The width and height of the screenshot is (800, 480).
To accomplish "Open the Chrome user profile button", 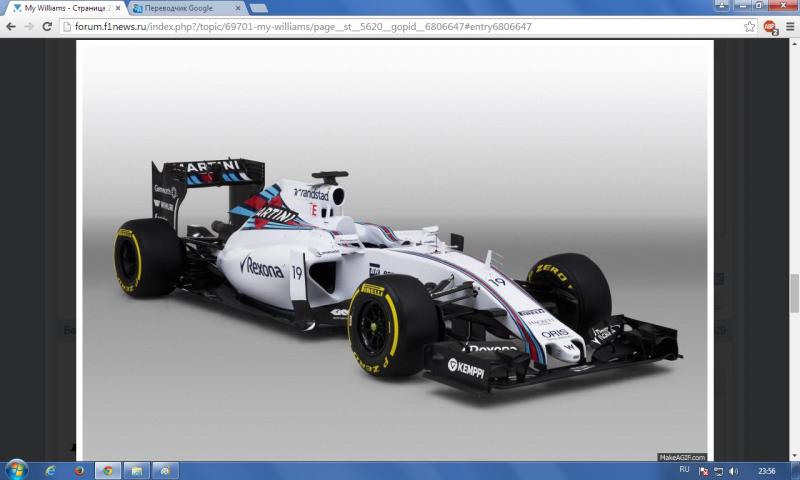I will [722, 5].
